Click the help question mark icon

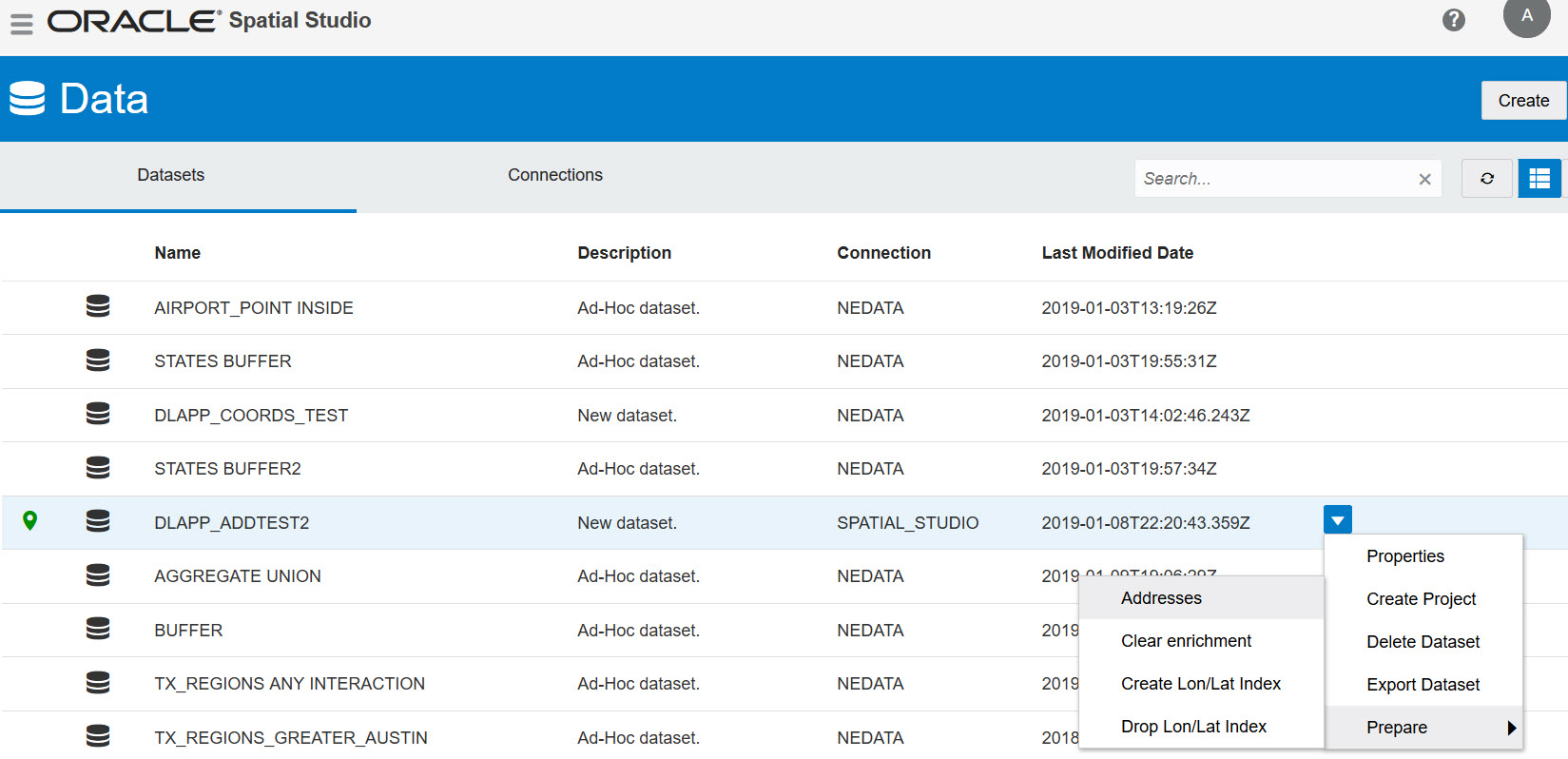(x=1453, y=20)
